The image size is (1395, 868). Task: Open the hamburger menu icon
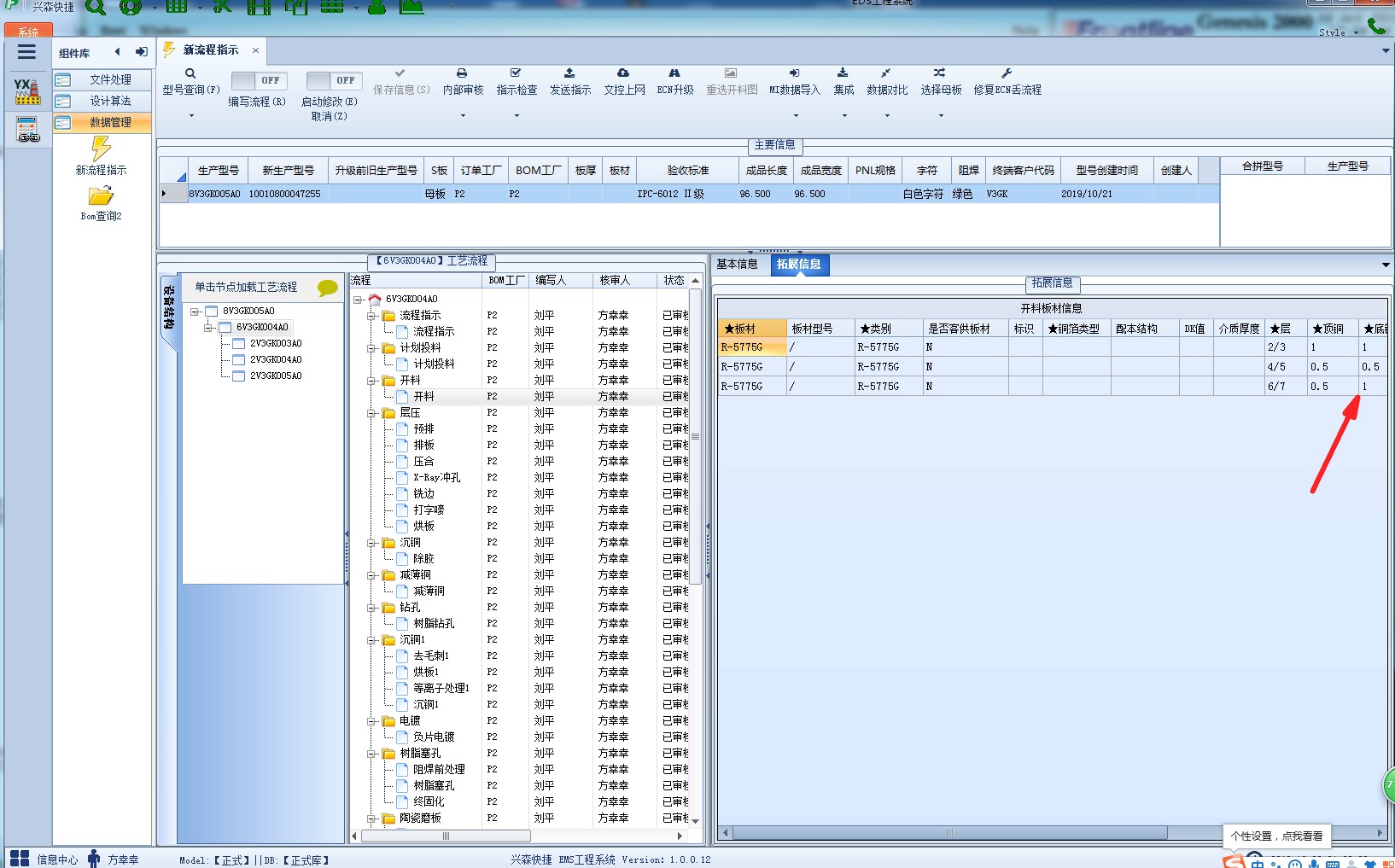pos(26,52)
